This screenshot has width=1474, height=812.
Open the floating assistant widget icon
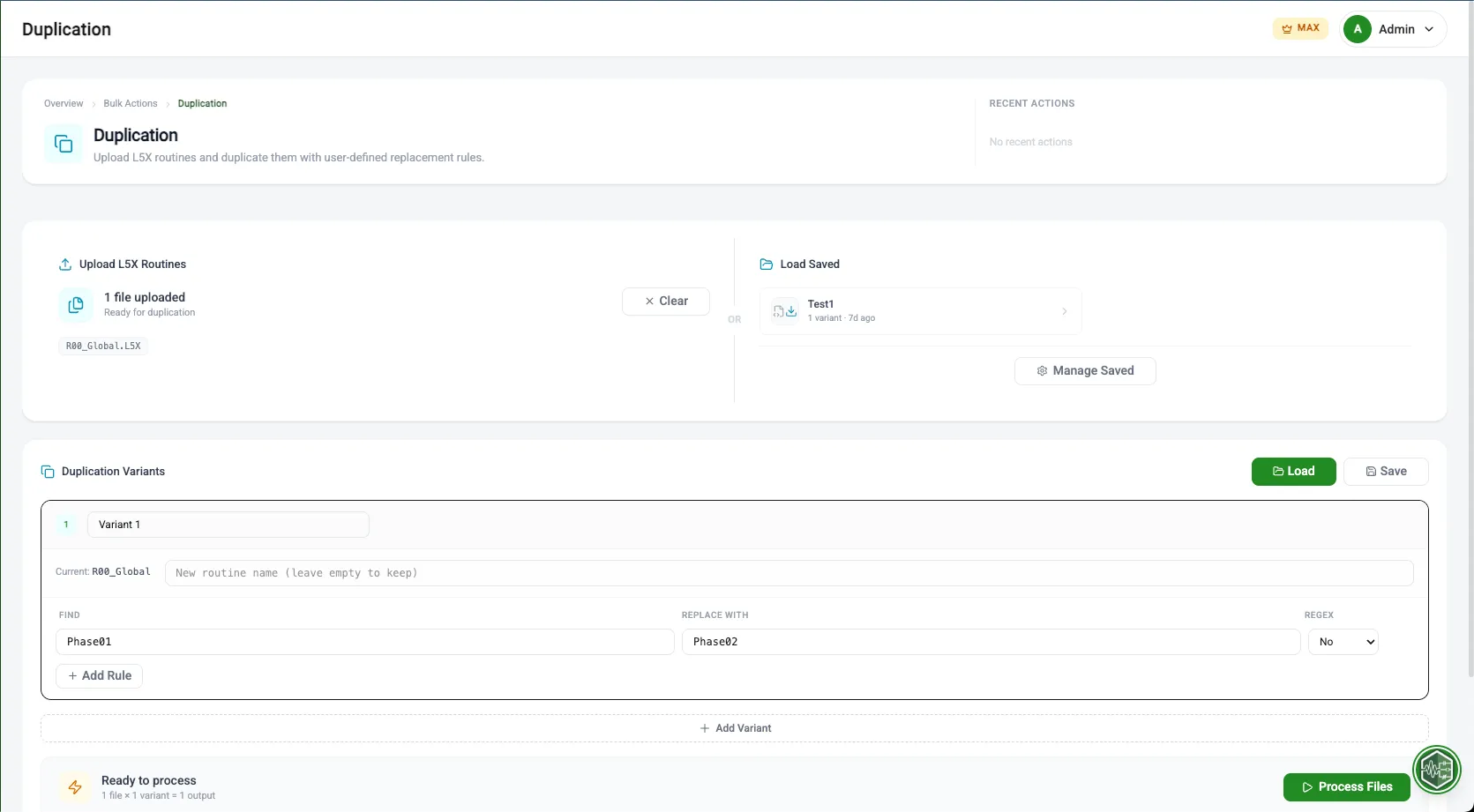coord(1437,771)
